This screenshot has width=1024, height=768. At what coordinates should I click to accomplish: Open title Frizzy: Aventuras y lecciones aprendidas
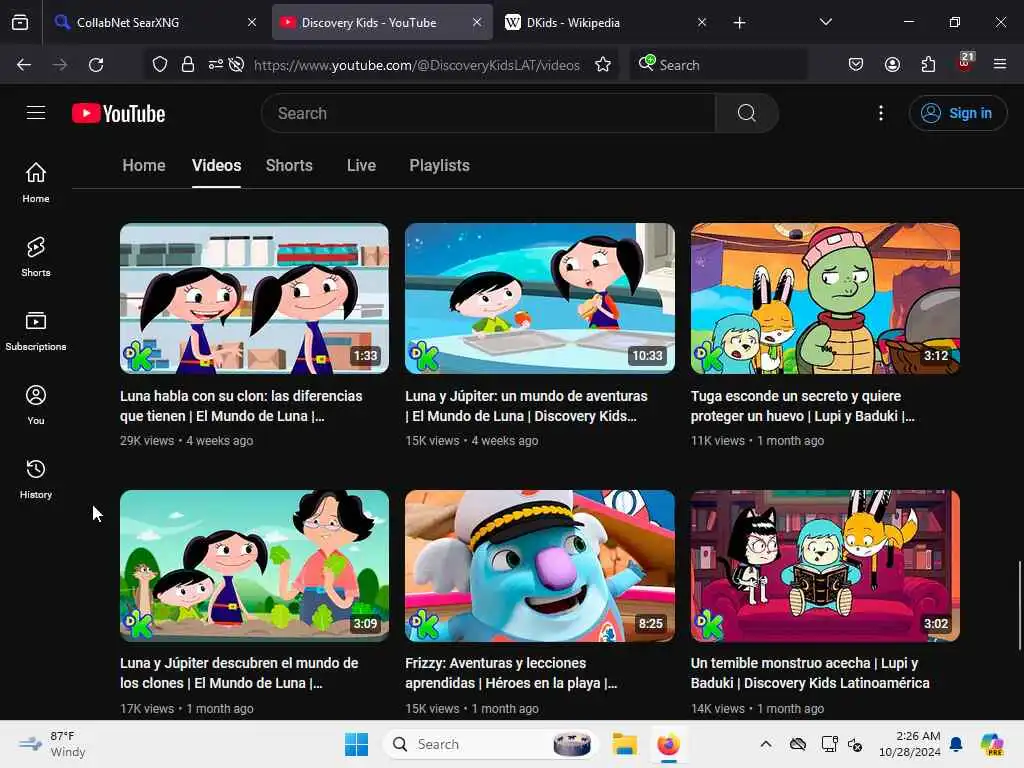[x=511, y=673]
